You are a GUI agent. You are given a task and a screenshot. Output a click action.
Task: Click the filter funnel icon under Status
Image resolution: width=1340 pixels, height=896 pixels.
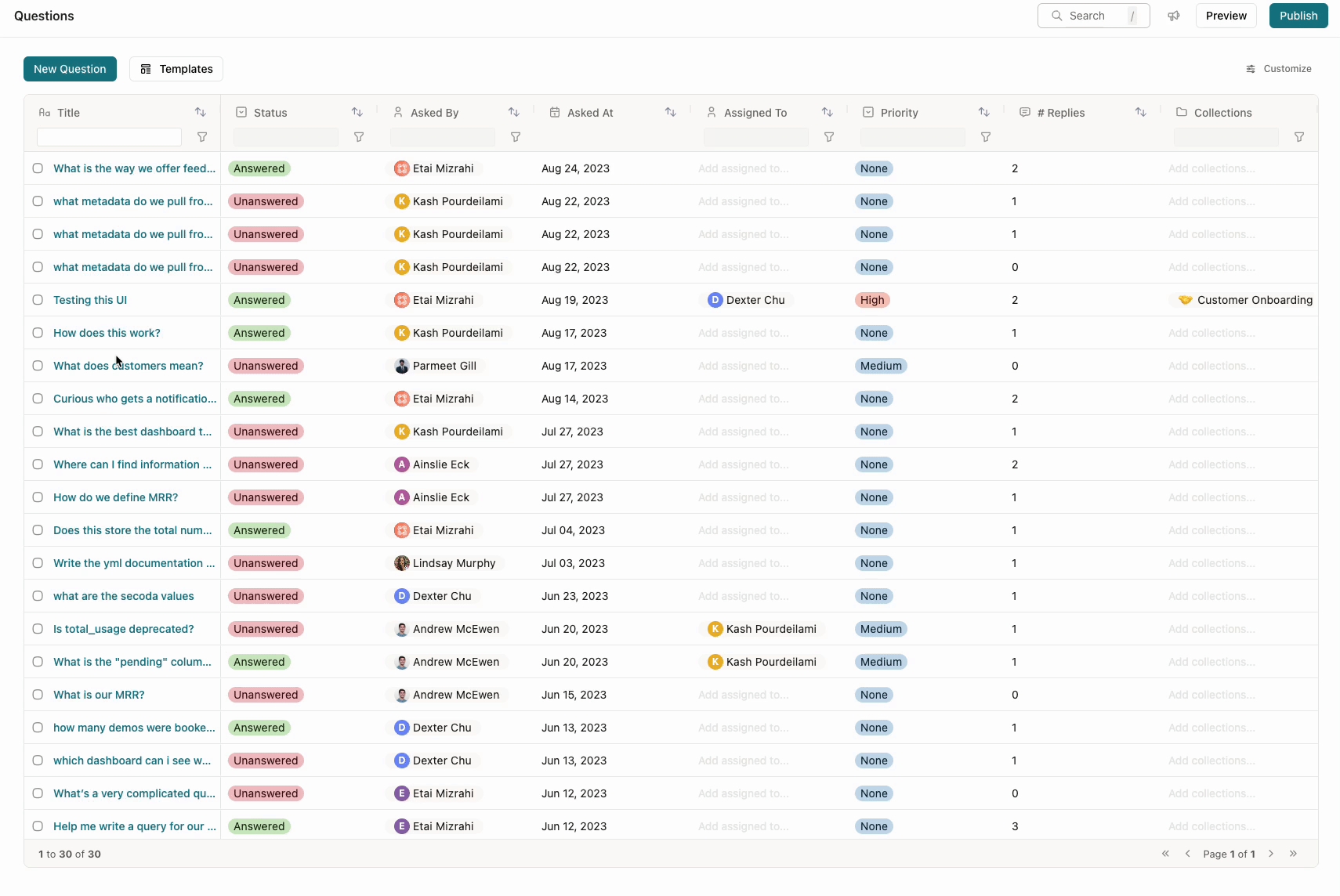(359, 137)
